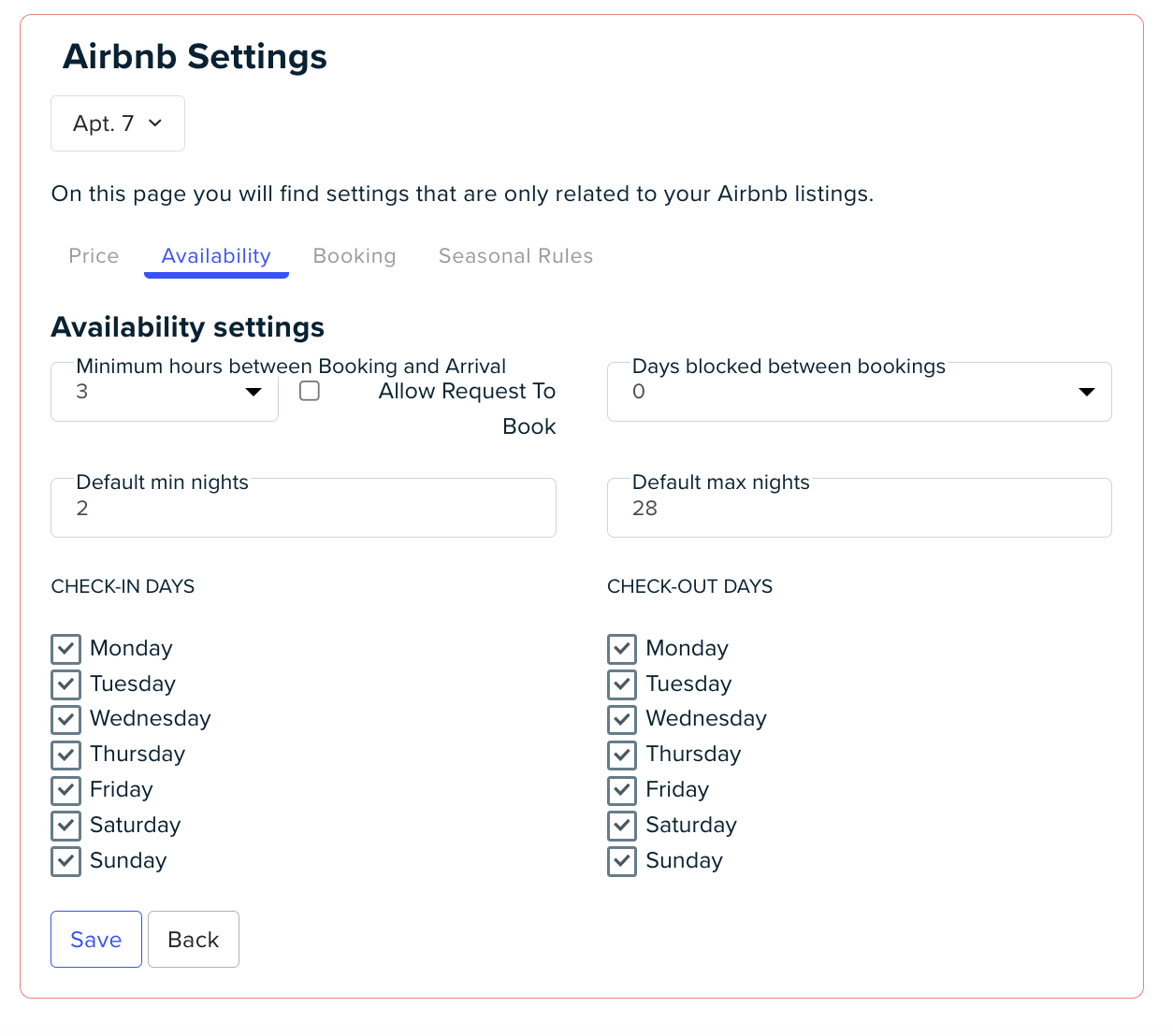Click the Default max nights field
Image resolution: width=1173 pixels, height=1036 pixels.
[860, 508]
